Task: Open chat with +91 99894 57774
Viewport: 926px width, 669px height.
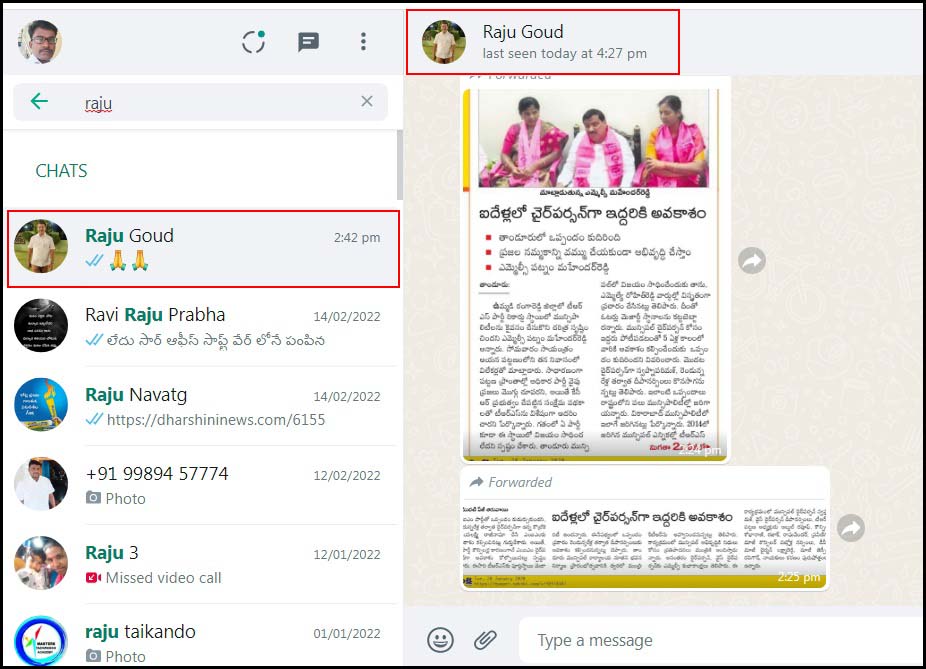Action: tap(201, 485)
